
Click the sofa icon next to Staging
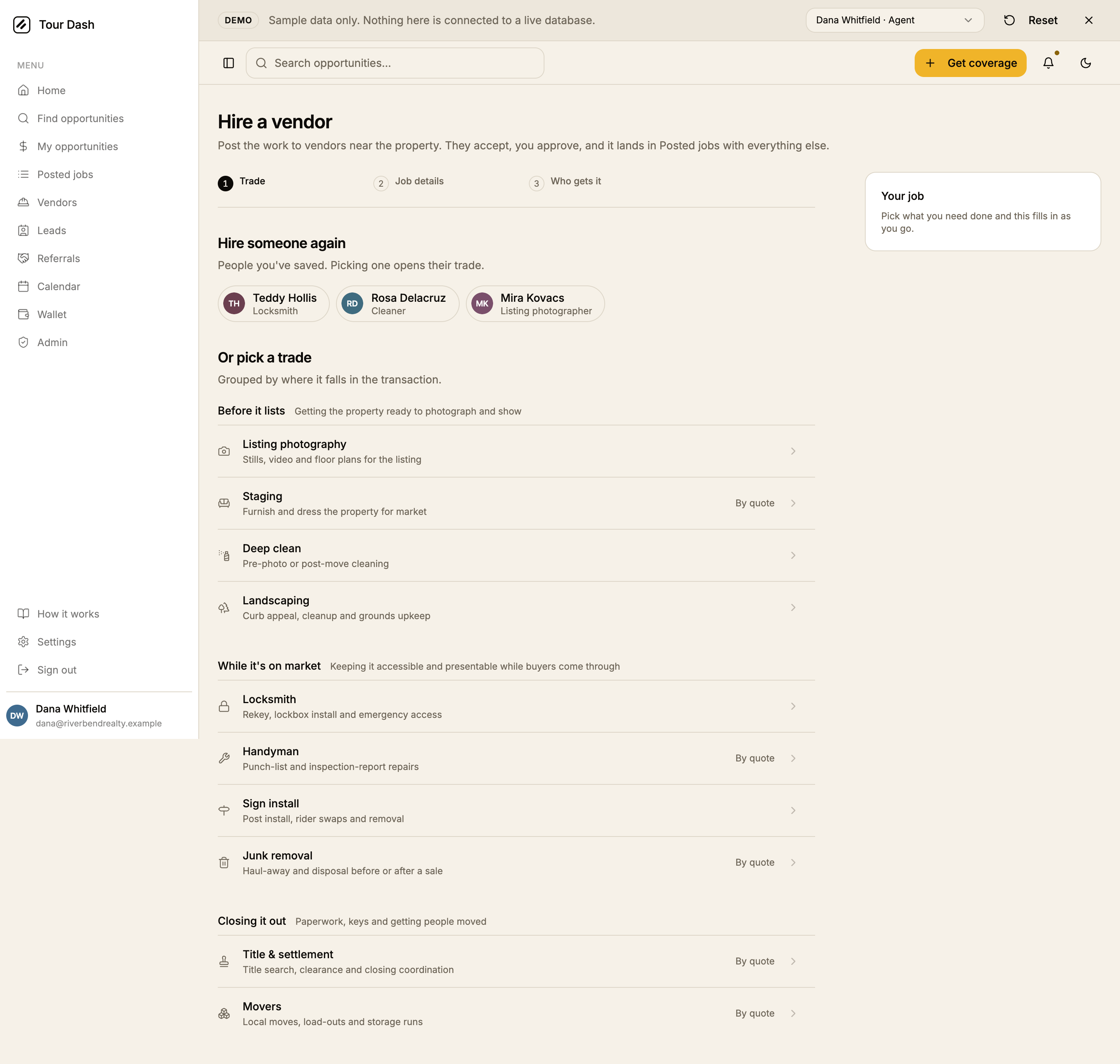tap(224, 504)
